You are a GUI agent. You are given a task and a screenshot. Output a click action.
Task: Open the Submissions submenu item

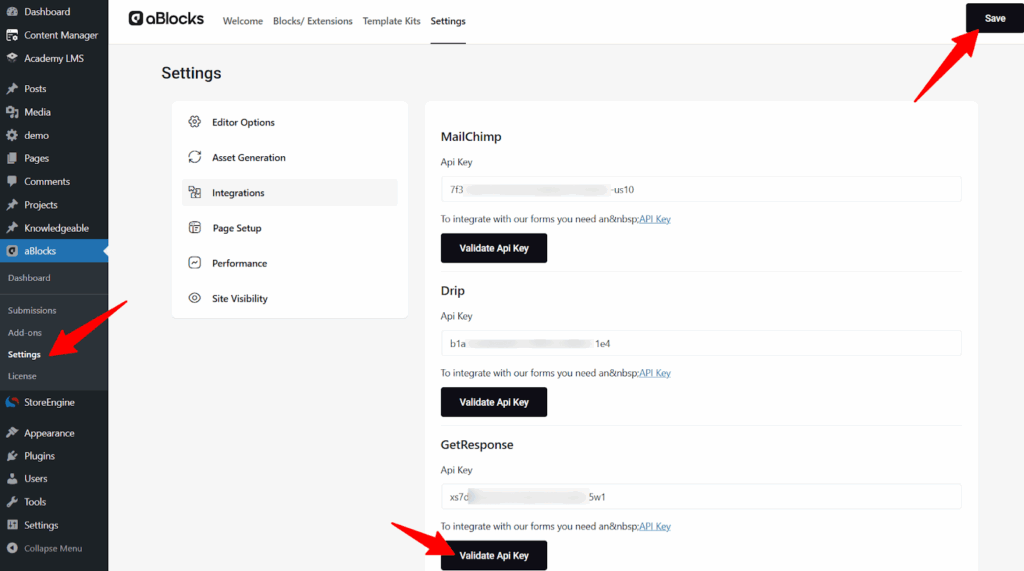pos(32,310)
